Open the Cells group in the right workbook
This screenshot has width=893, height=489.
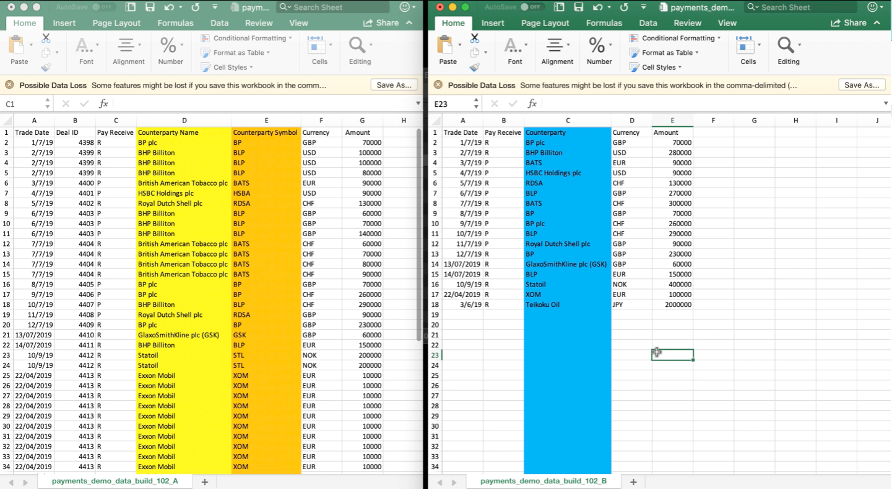pos(748,50)
